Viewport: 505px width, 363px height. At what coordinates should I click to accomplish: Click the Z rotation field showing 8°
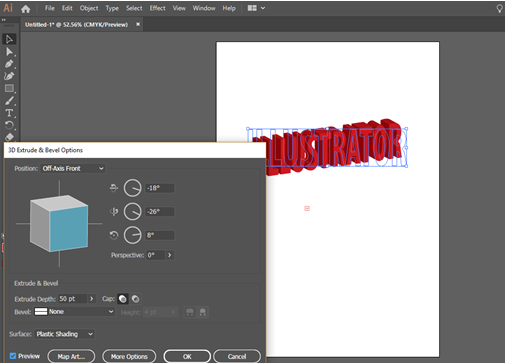tap(160, 235)
